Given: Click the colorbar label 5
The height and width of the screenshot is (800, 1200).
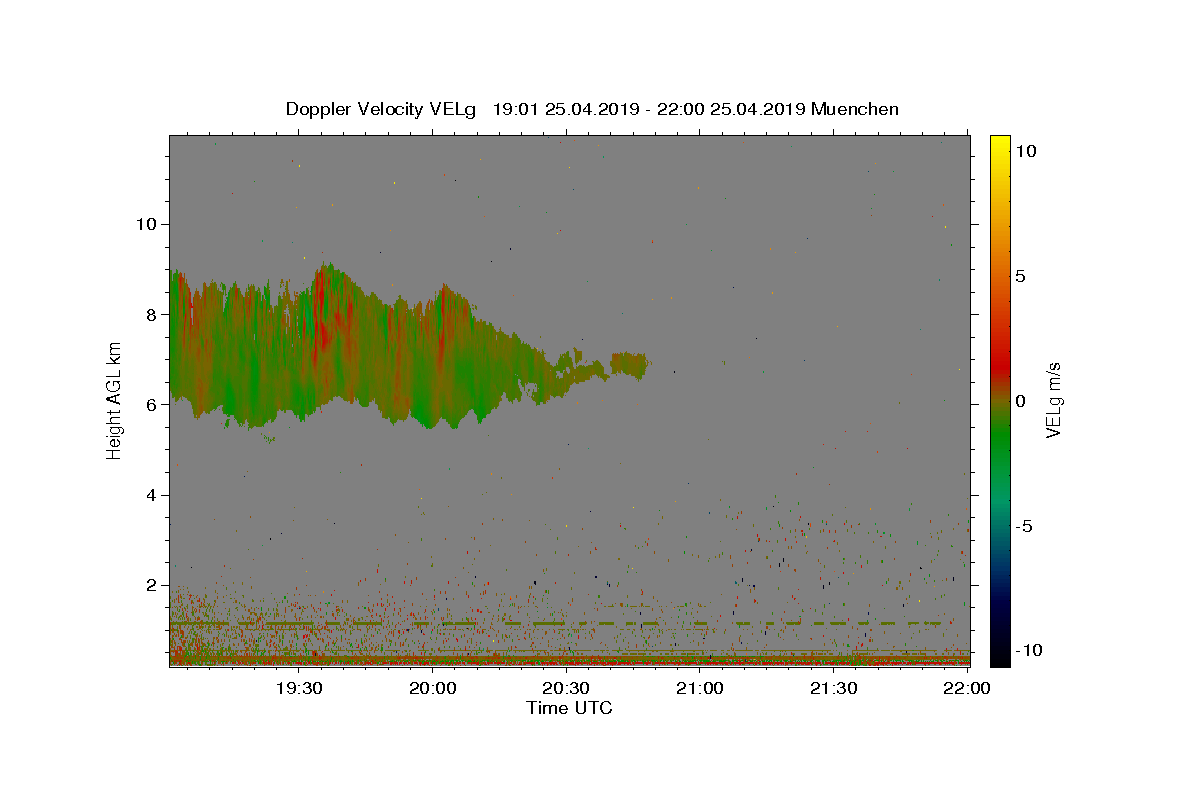Looking at the screenshot, I should 1021,276.
